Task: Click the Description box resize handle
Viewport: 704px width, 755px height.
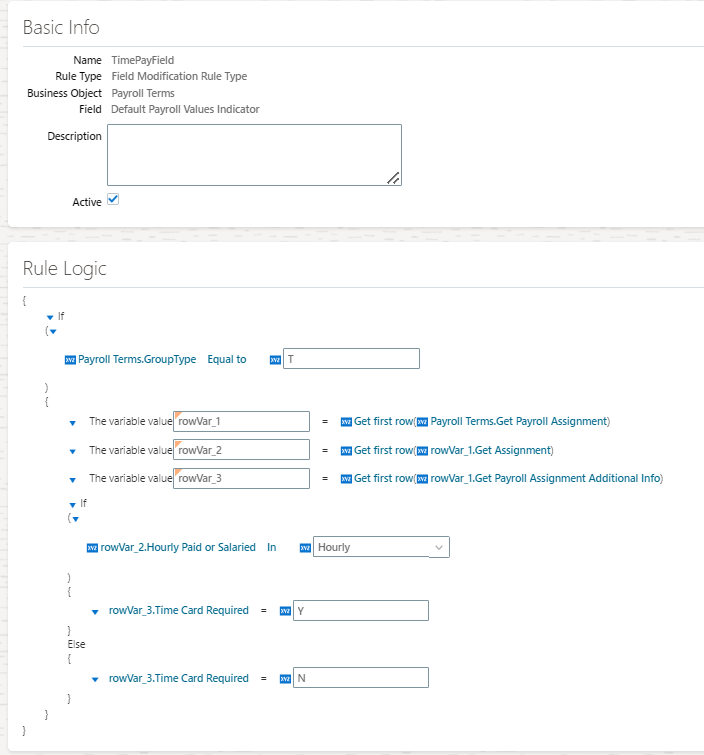Action: click(x=393, y=178)
